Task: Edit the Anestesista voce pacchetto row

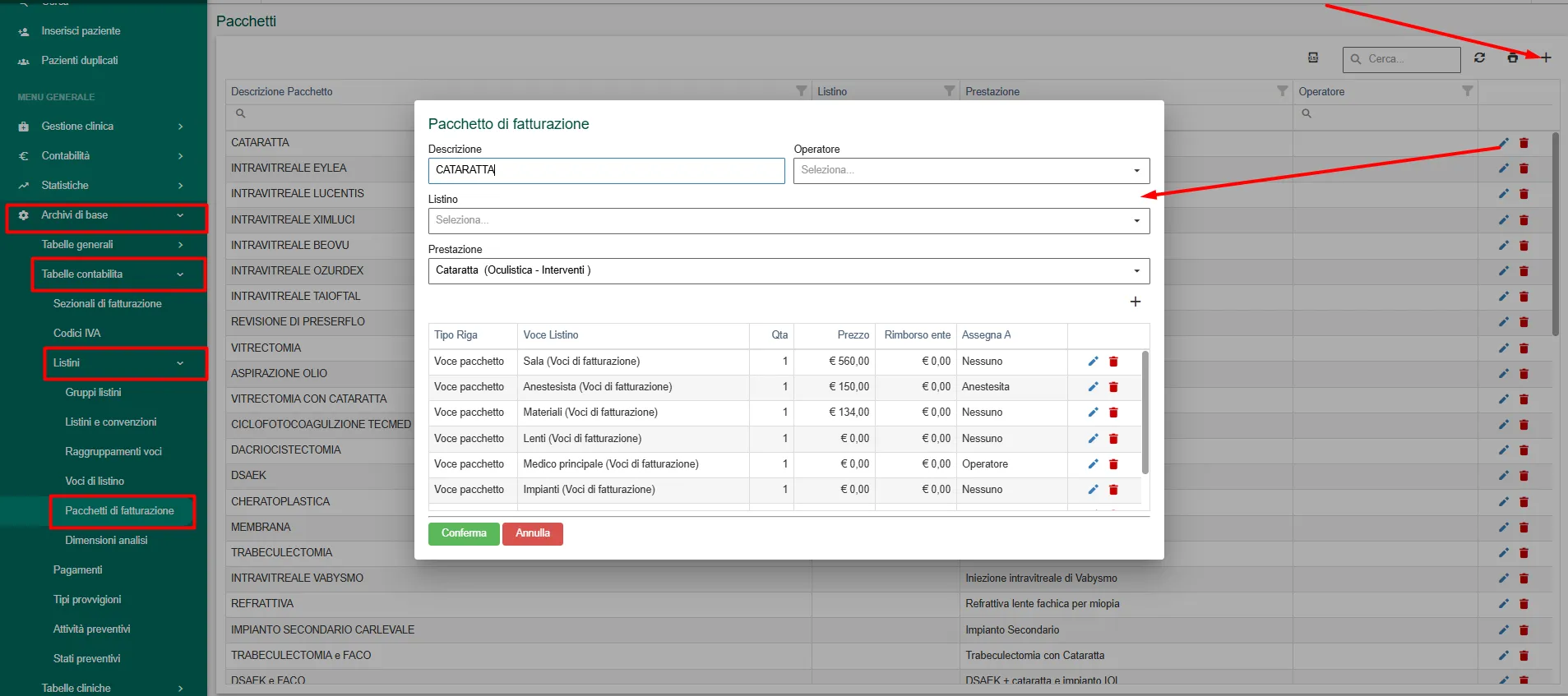Action: tap(1093, 386)
